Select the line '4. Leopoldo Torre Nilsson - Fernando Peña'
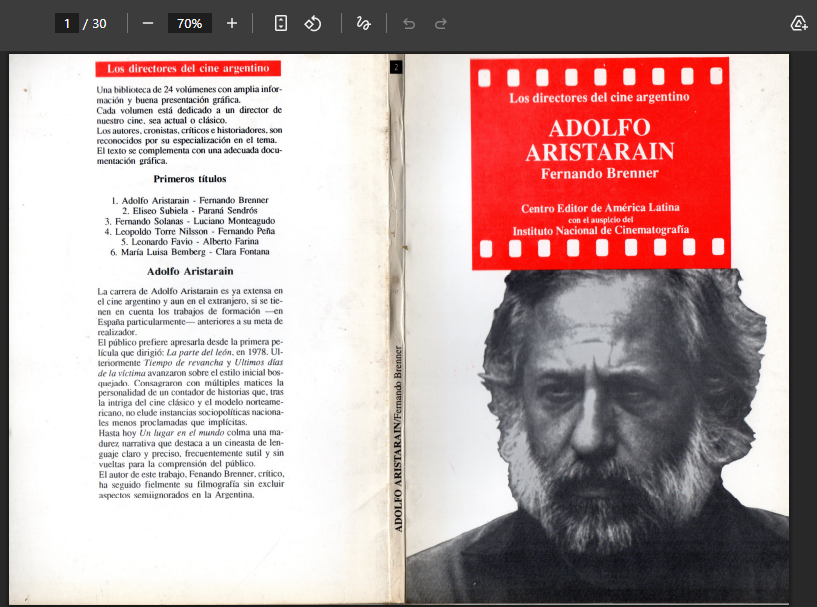 pos(190,231)
